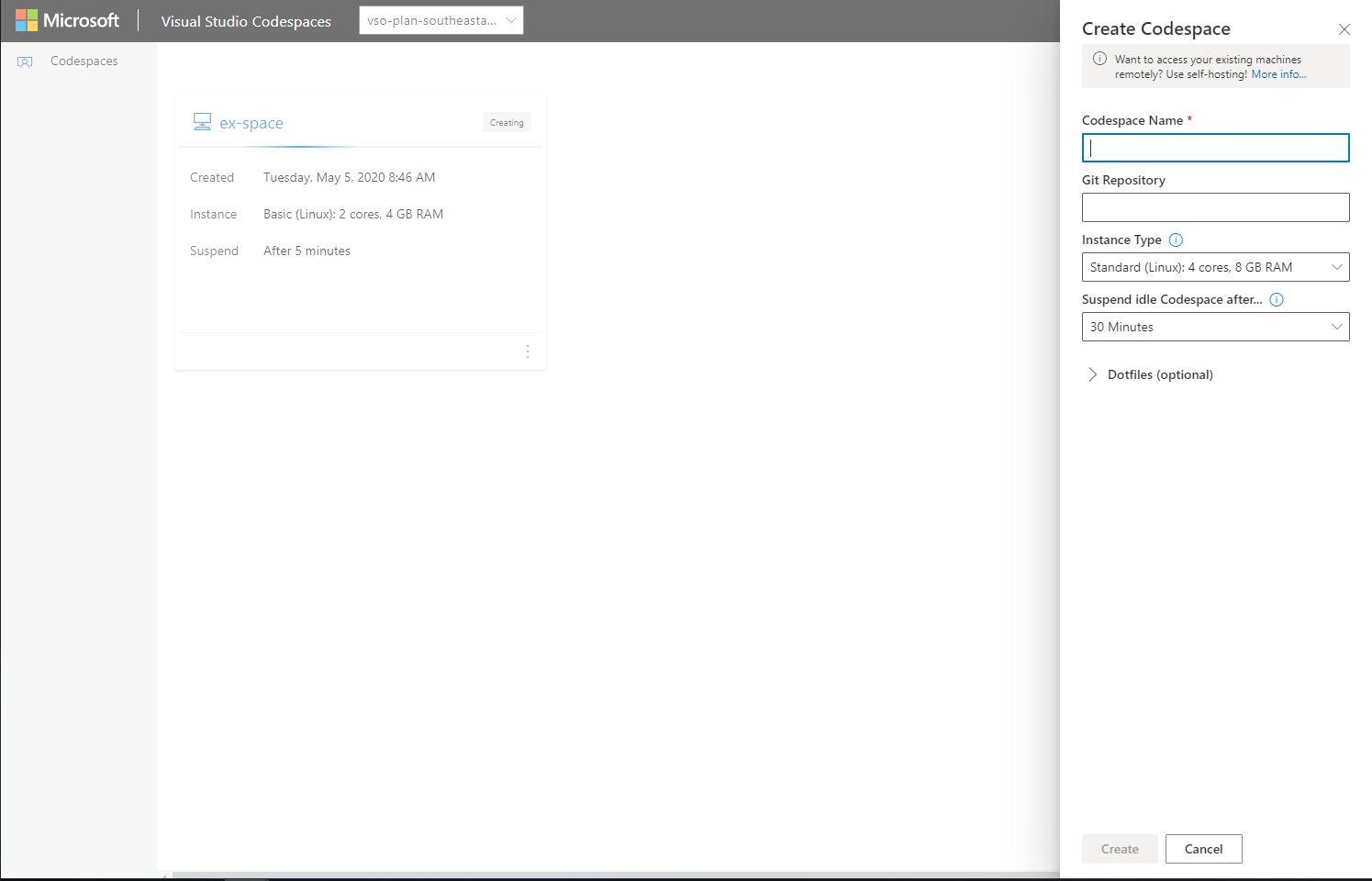Close the Create Codespace panel
The image size is (1372, 881).
[1344, 29]
